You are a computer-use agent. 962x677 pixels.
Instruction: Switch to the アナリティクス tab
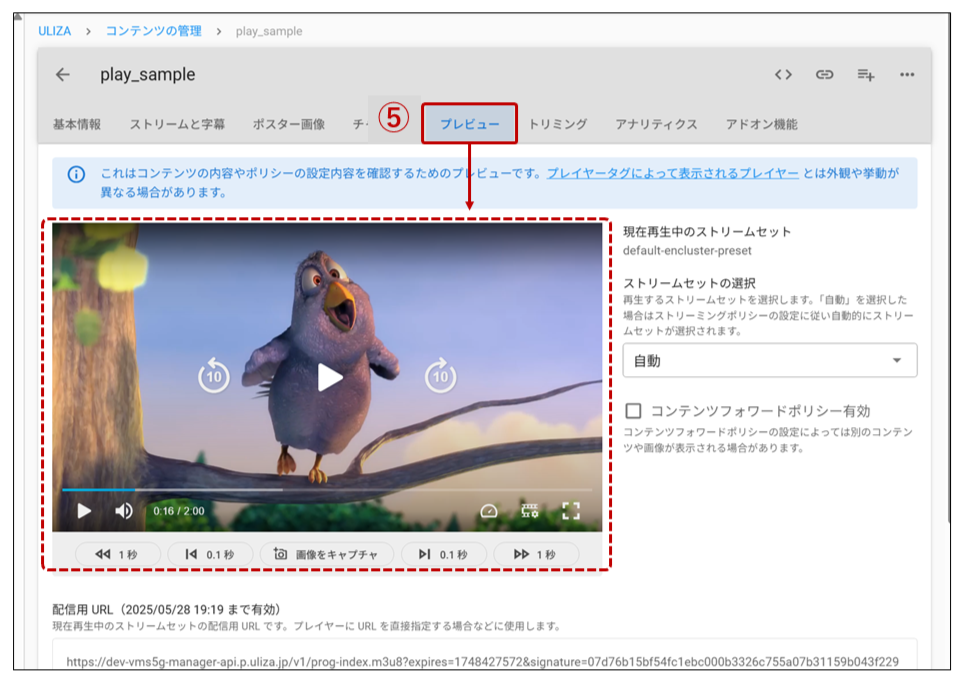pos(656,125)
